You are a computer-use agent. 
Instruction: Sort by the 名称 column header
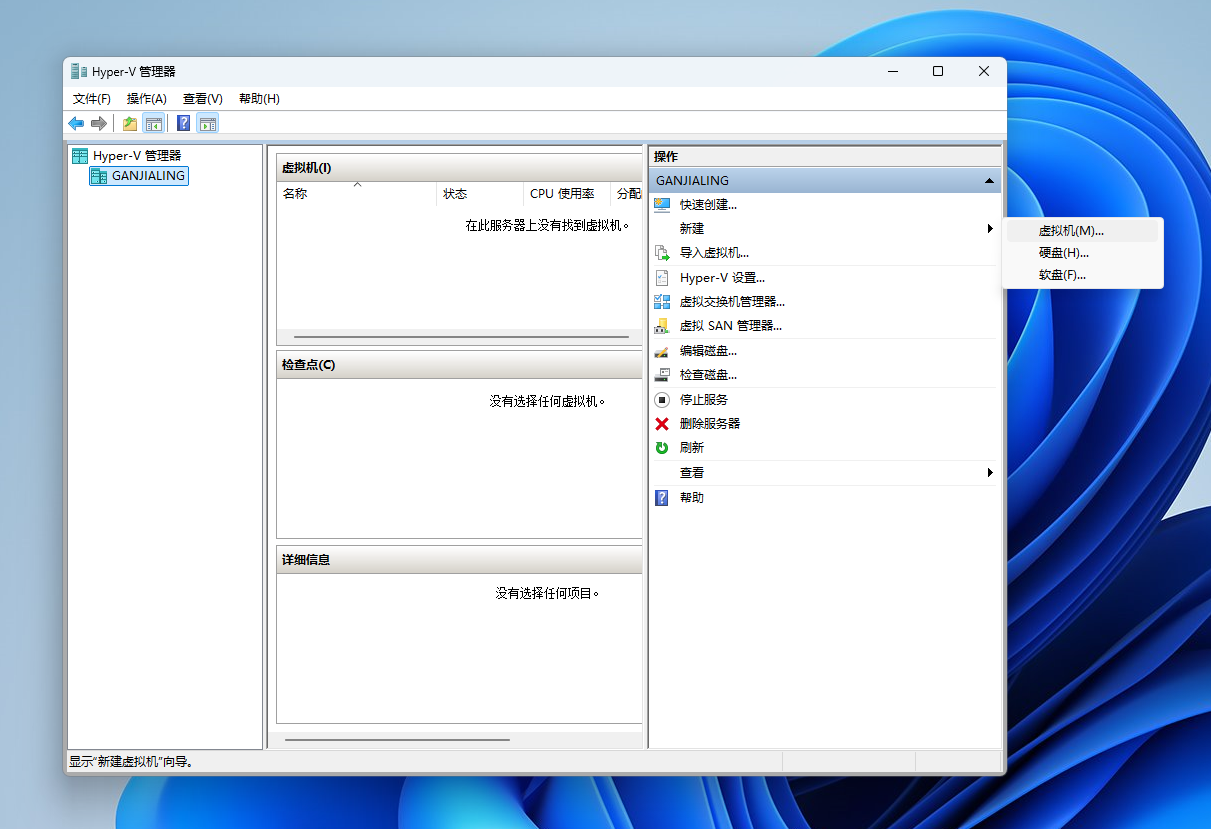357,194
